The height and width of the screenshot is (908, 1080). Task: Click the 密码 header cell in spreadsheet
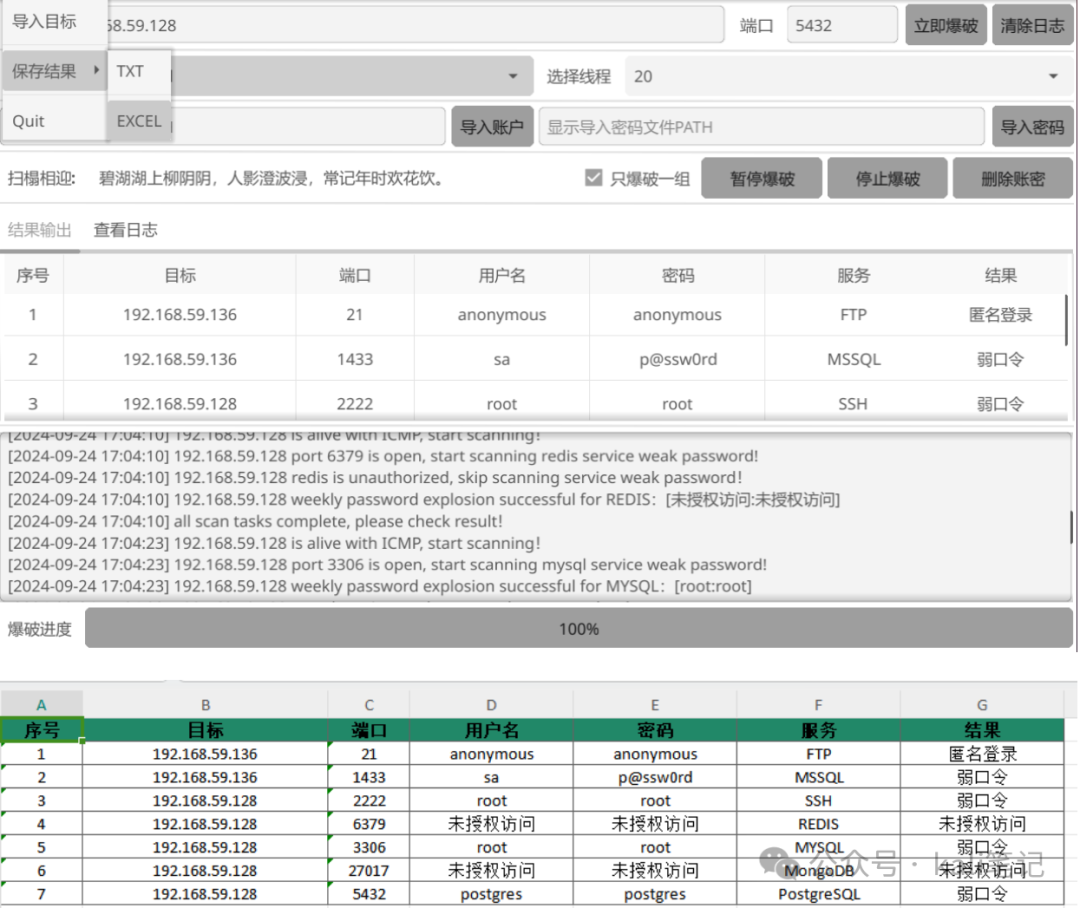(x=654, y=730)
